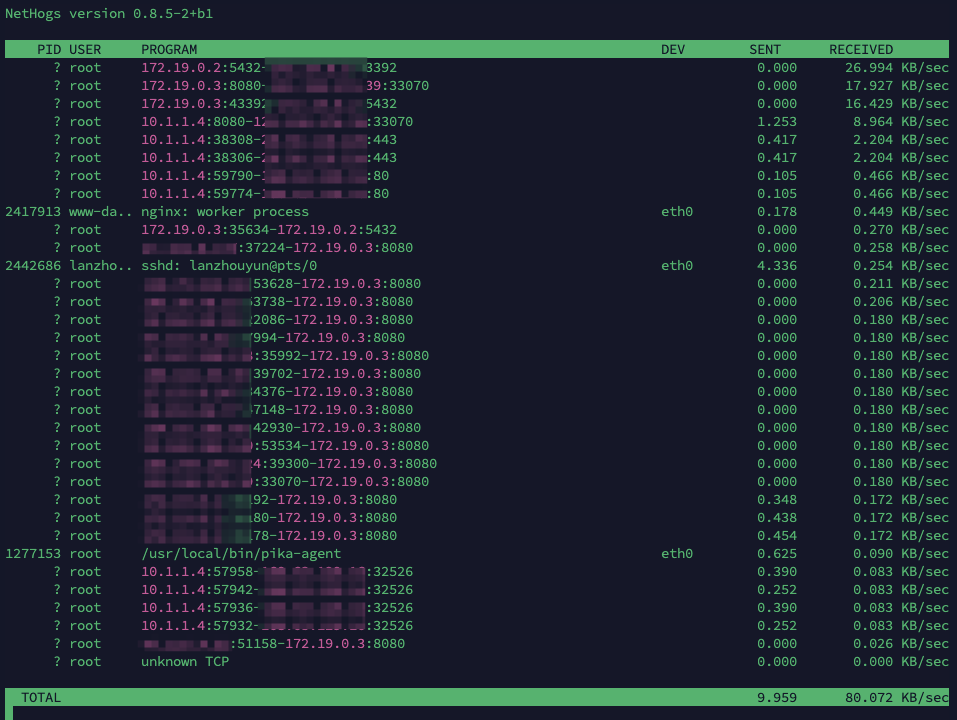
Task: Click the total sent value 9.959
Action: pos(777,698)
